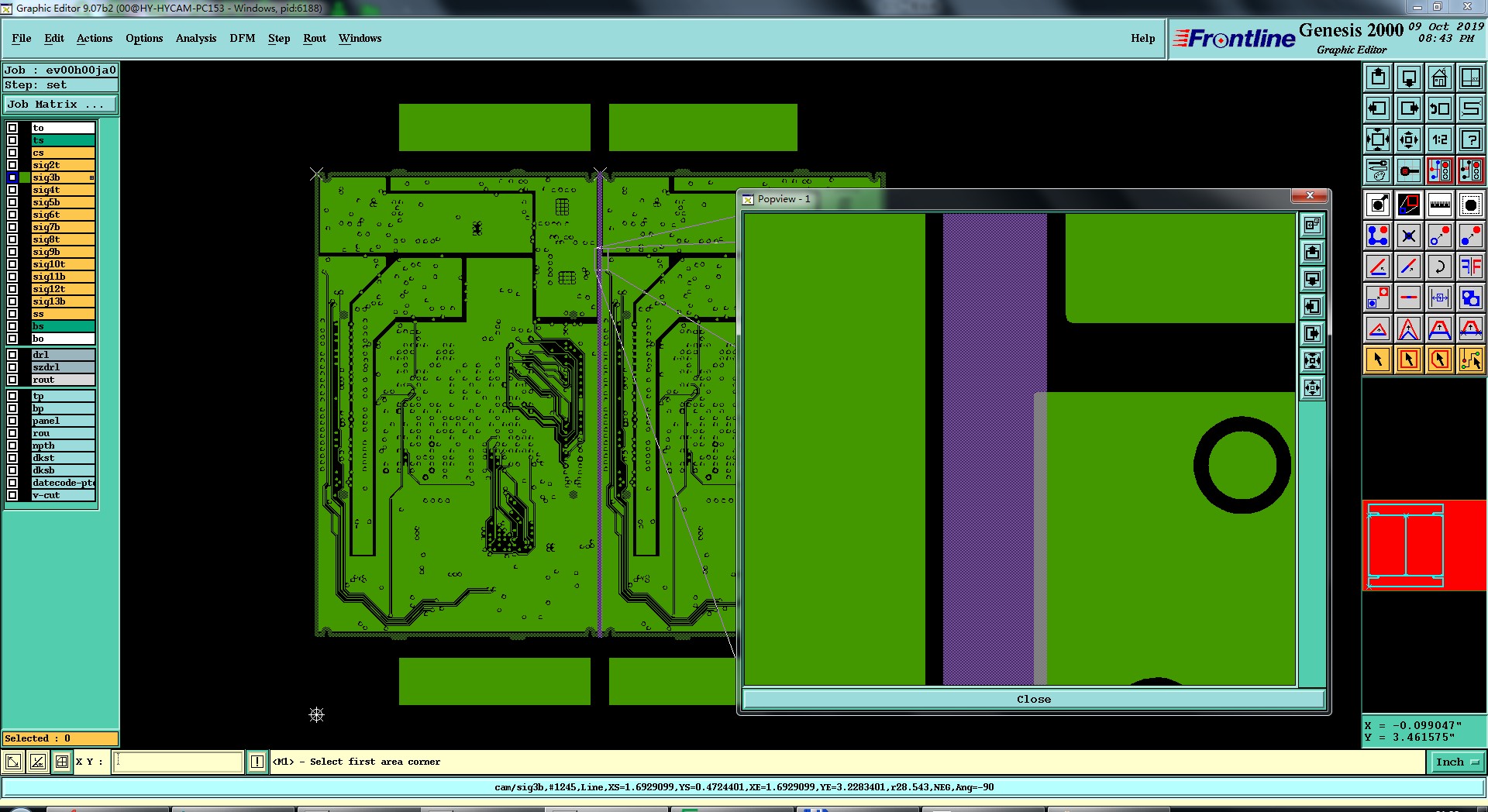1488x812 pixels.
Task: Click the zoom-out expand icon
Action: (1378, 139)
